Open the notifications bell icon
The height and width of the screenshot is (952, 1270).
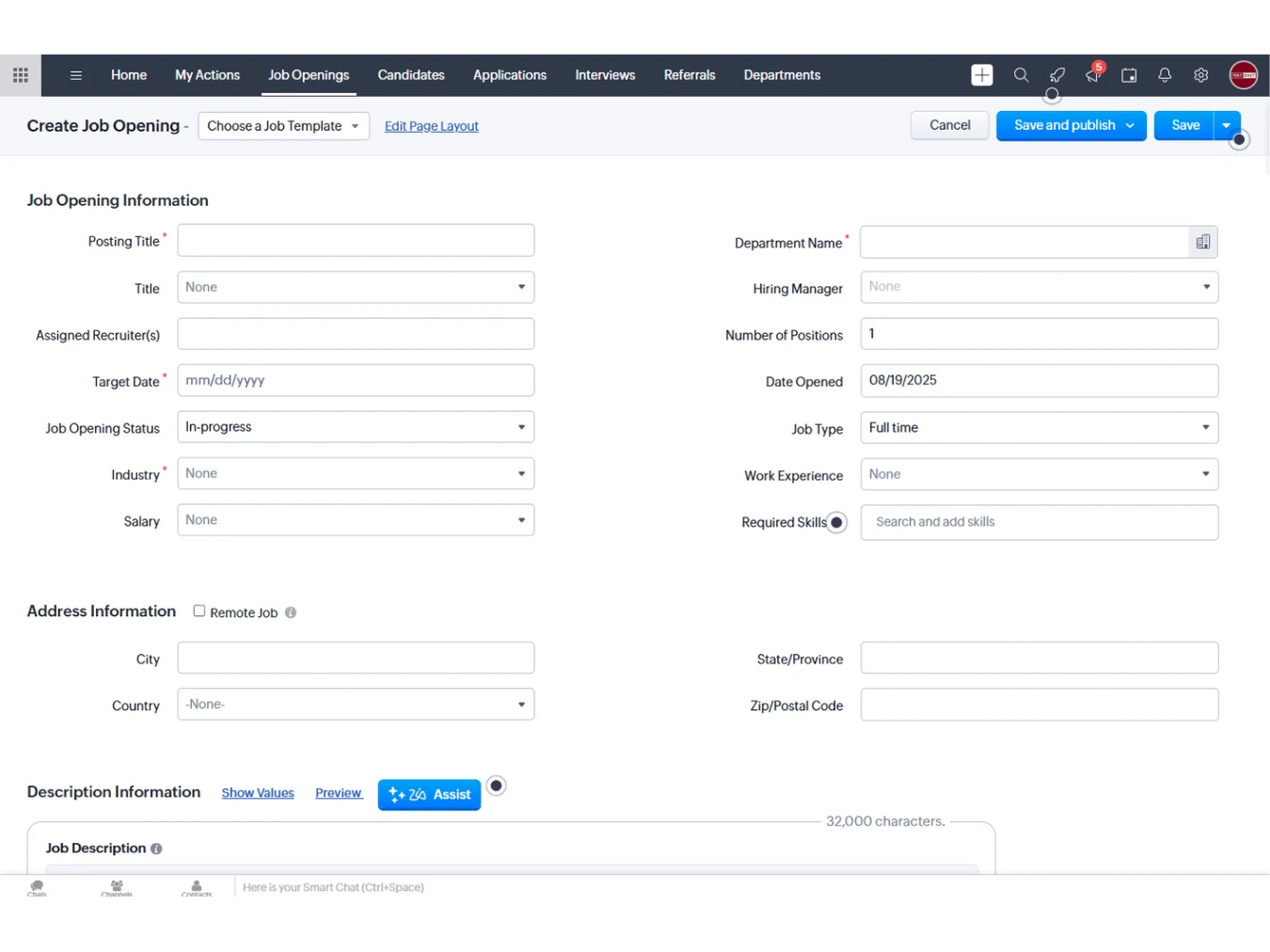click(x=1165, y=75)
